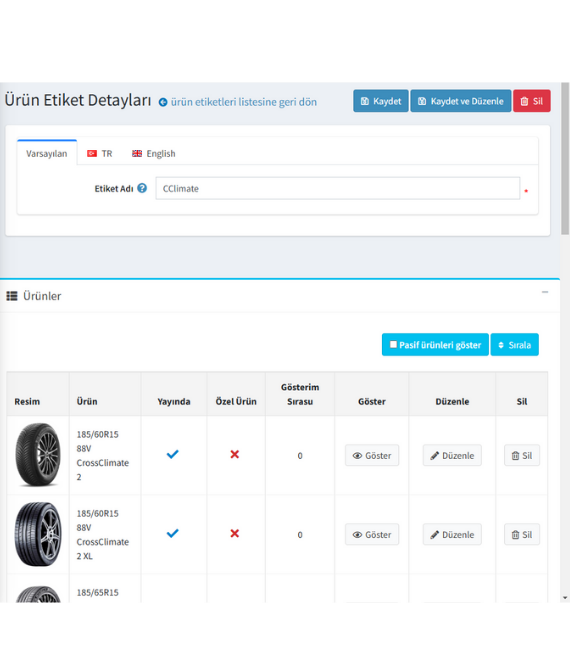The width and height of the screenshot is (570, 650).
Task: Click Kaydet ve Düzenle button
Action: coord(461,101)
